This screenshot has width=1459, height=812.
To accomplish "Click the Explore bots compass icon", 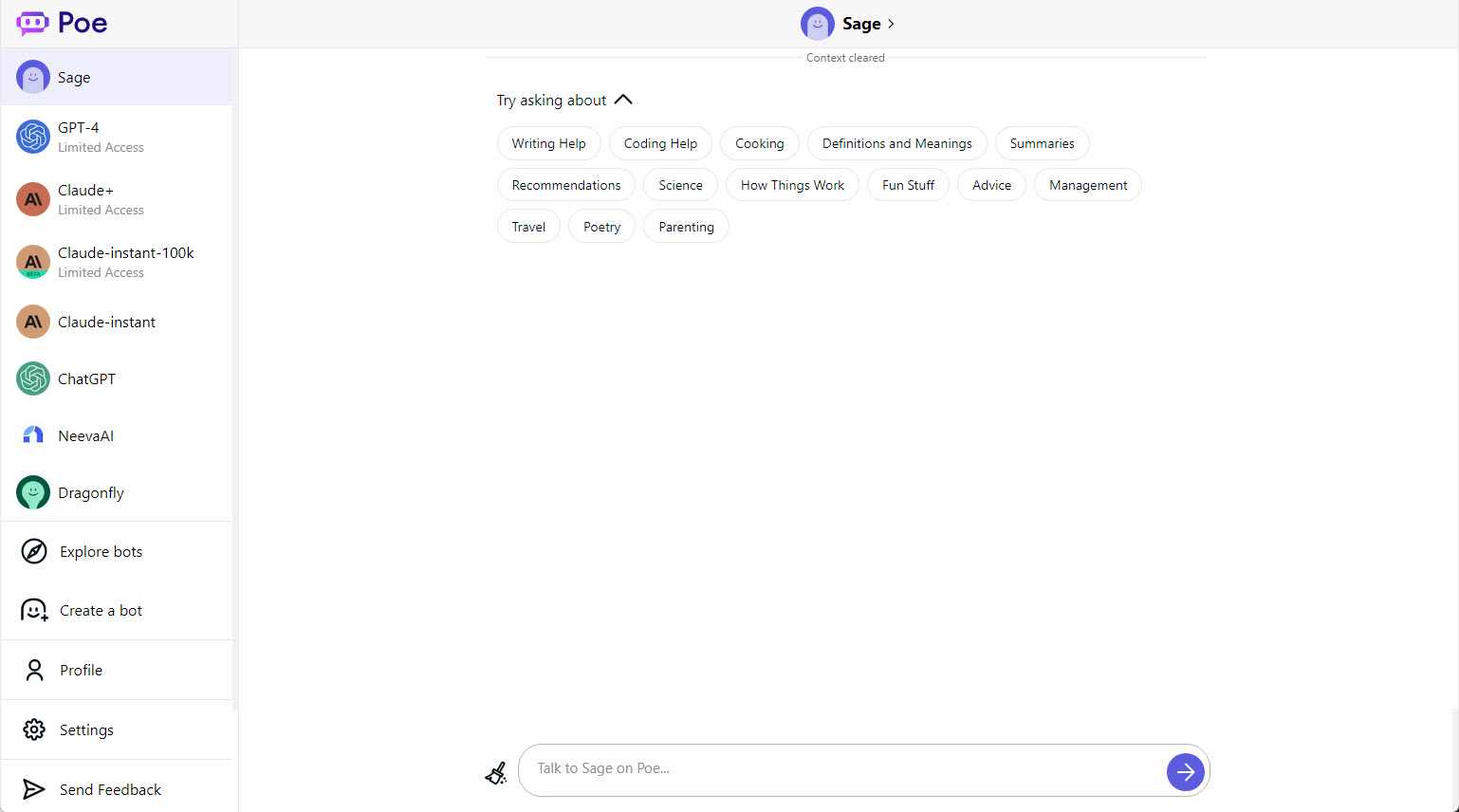I will click(34, 551).
